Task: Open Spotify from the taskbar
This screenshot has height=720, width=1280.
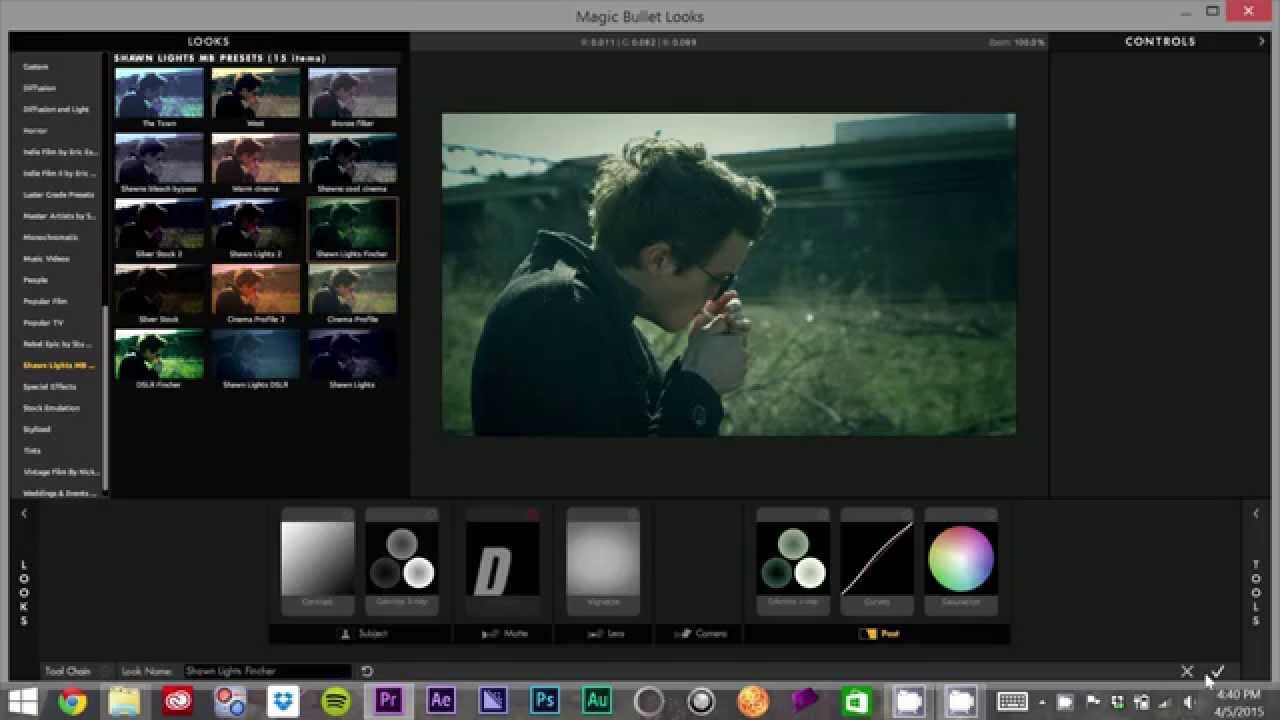Action: 336,702
